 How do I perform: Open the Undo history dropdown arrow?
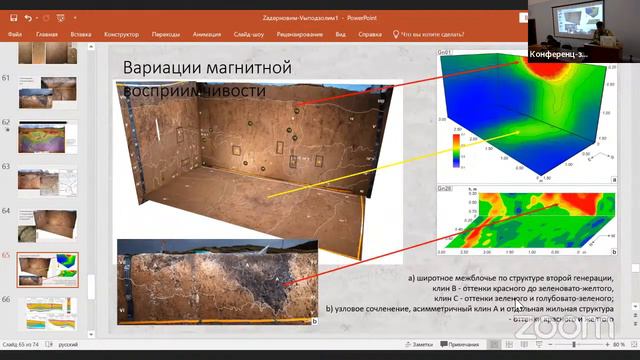coord(37,18)
